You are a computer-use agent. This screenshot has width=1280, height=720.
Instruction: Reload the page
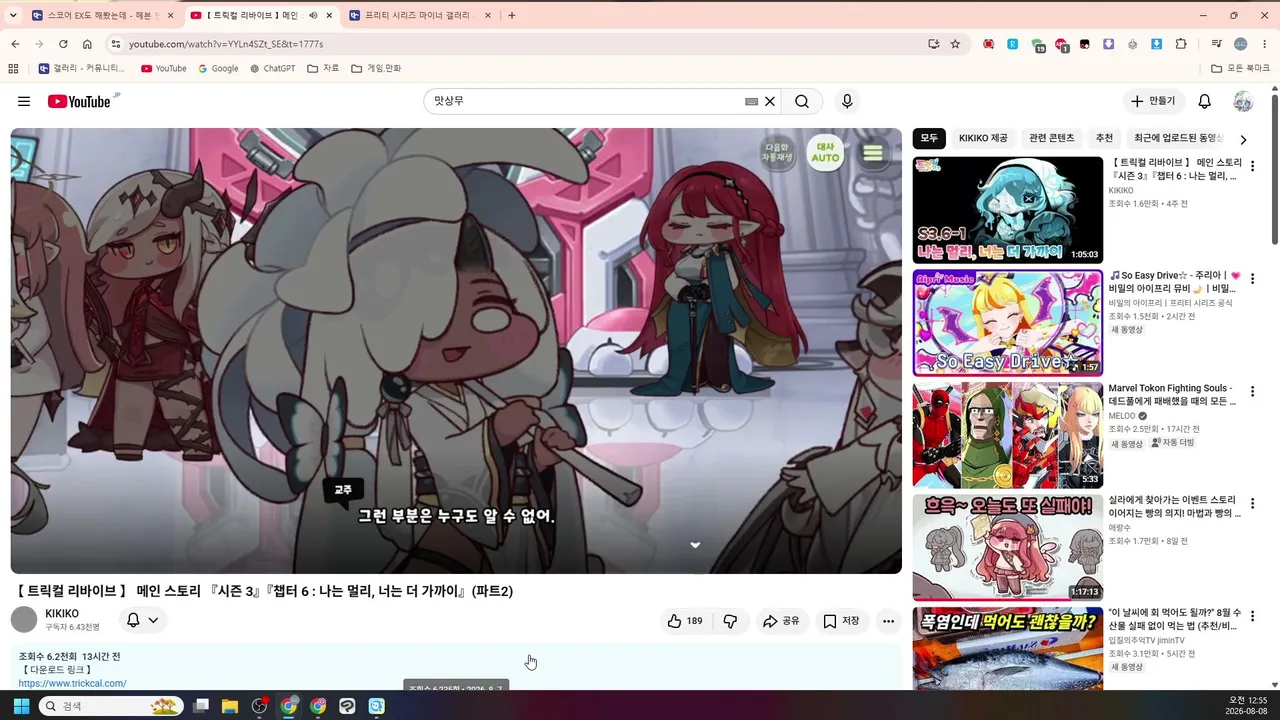click(x=63, y=44)
